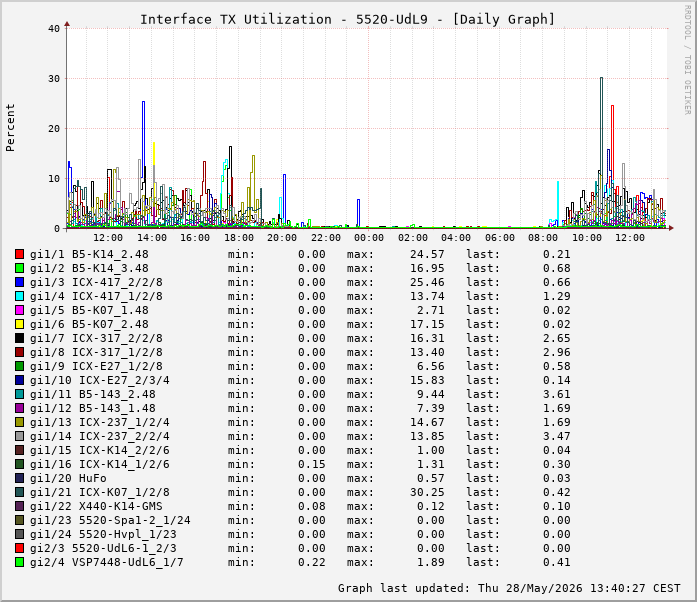Select the legend label gi2/4 VSP7448-UdL6_1/7

[107, 562]
